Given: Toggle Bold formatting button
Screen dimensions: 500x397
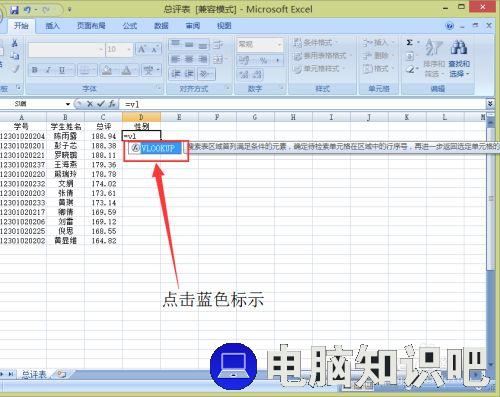Looking at the screenshot, I should 35,70.
